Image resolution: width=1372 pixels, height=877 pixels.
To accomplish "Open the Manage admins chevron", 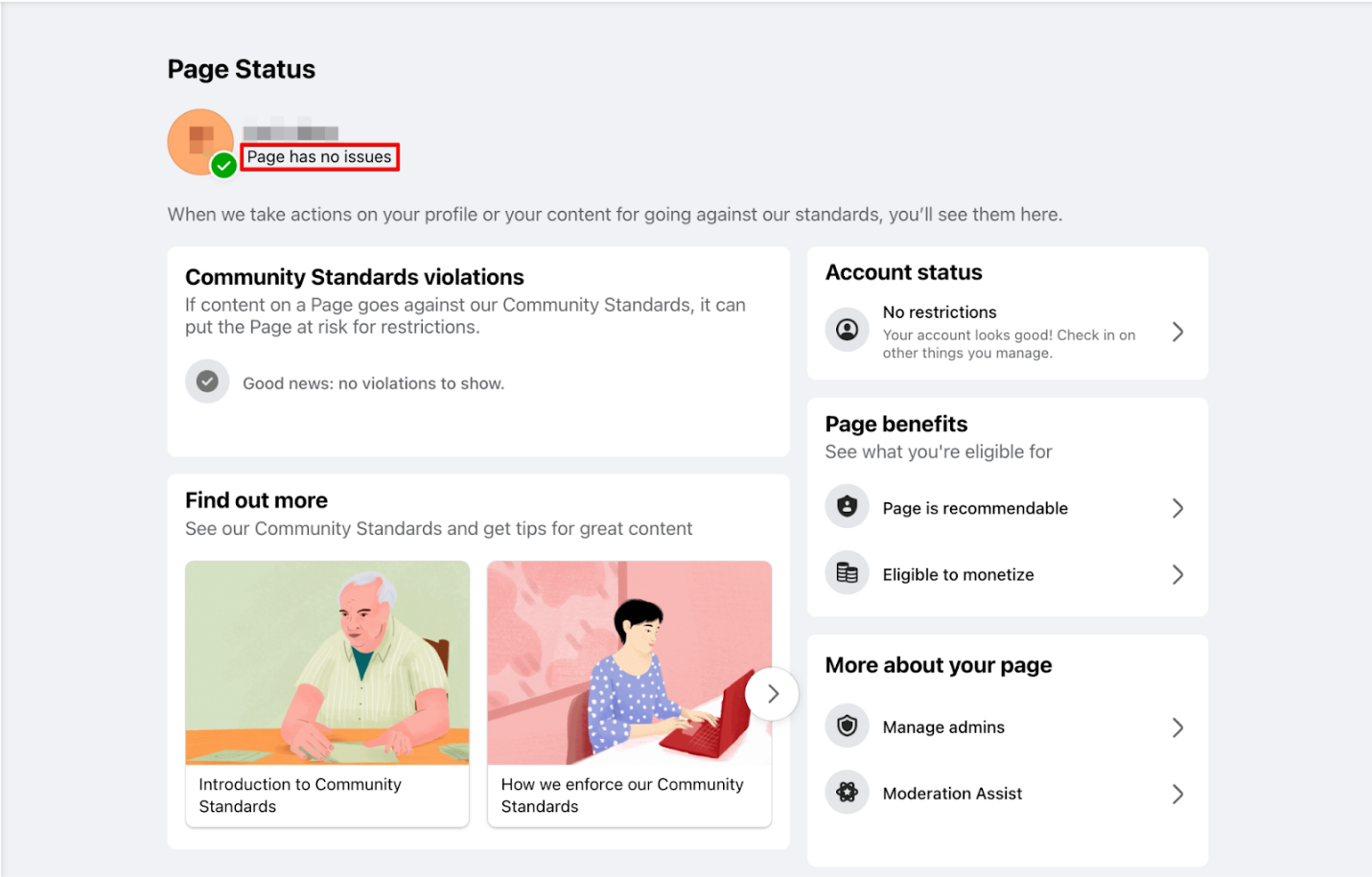I will 1178,727.
